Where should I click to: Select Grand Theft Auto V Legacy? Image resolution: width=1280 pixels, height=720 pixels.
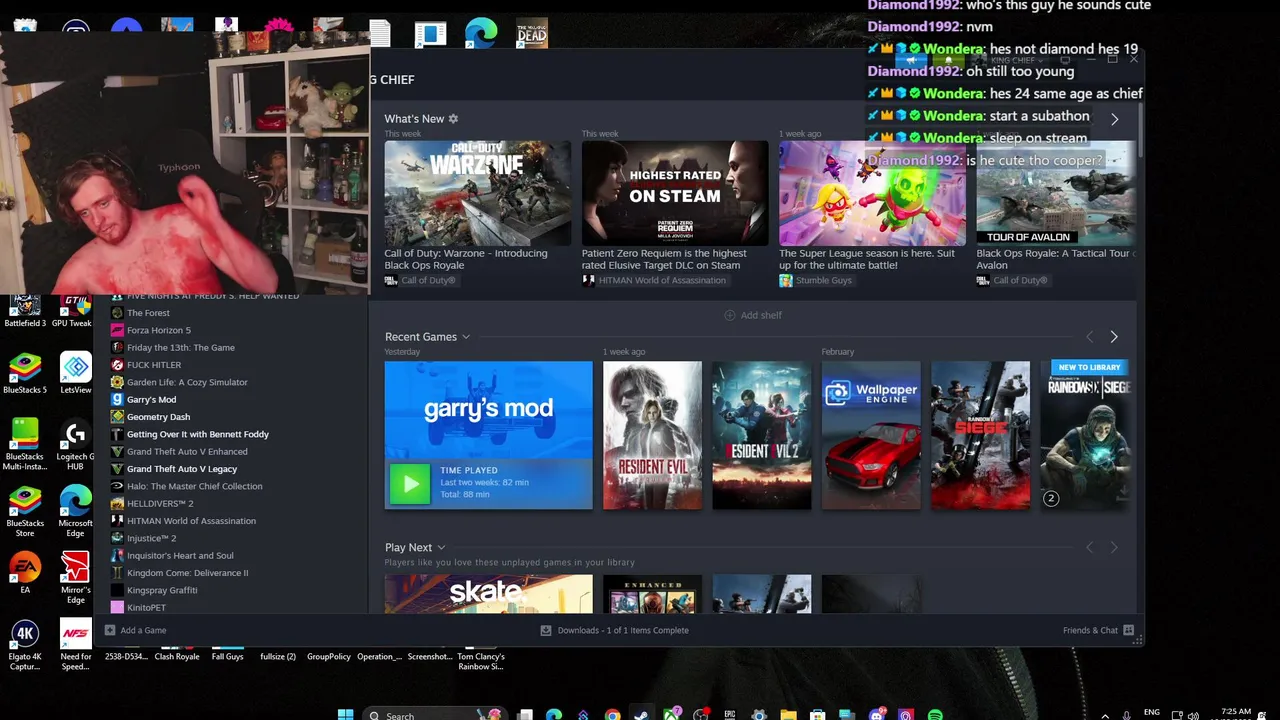click(x=182, y=469)
